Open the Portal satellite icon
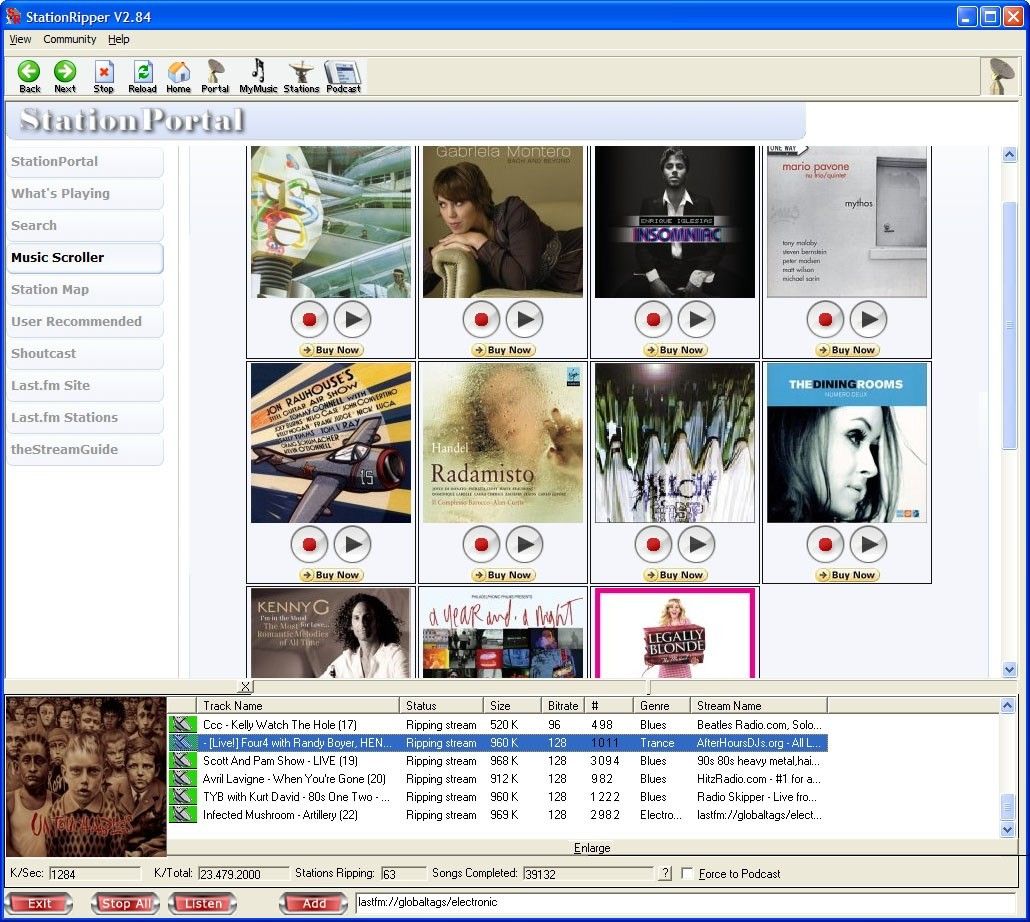This screenshot has height=922, width=1030. [215, 70]
